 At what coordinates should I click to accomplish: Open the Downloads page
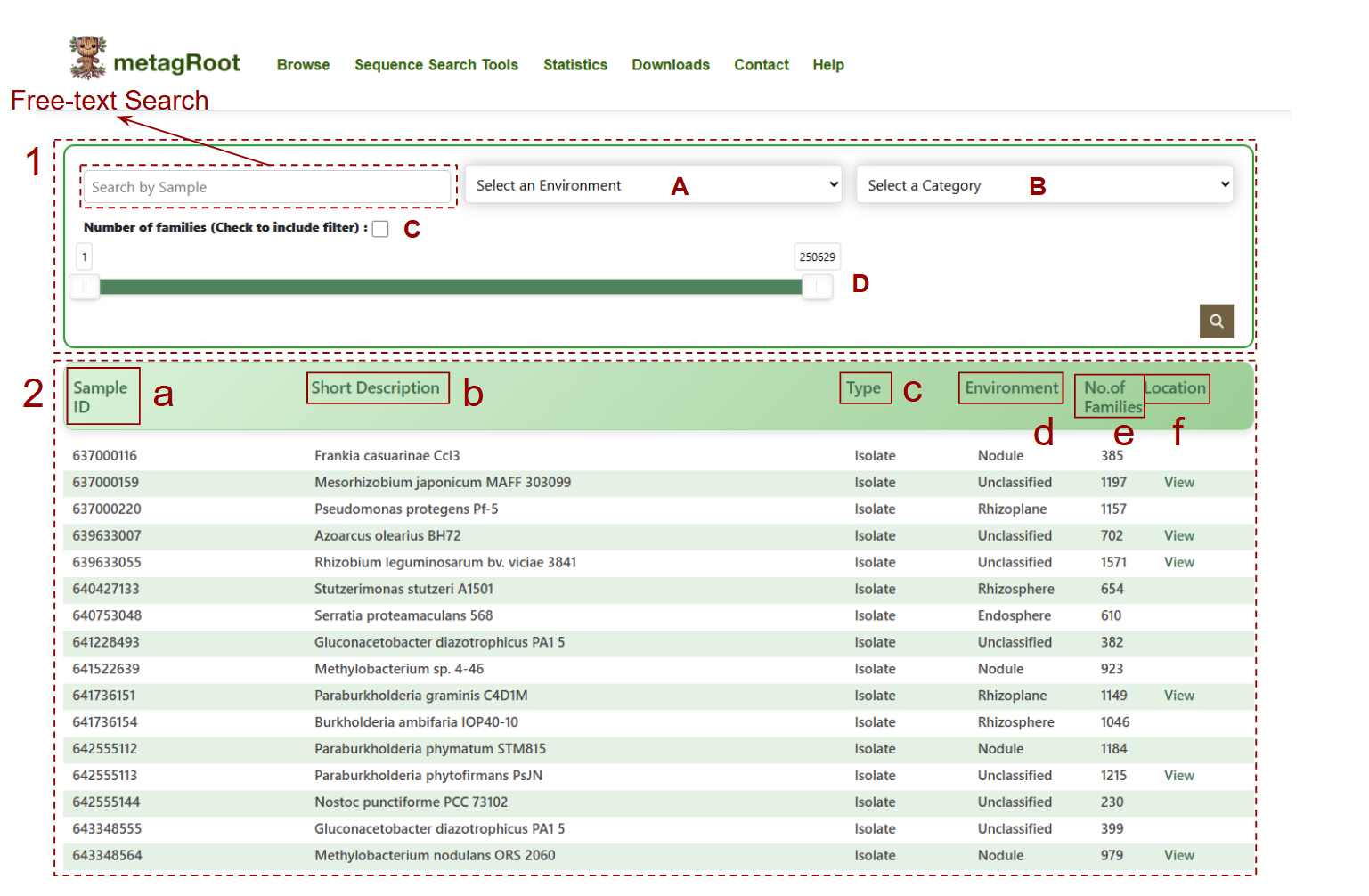click(671, 65)
